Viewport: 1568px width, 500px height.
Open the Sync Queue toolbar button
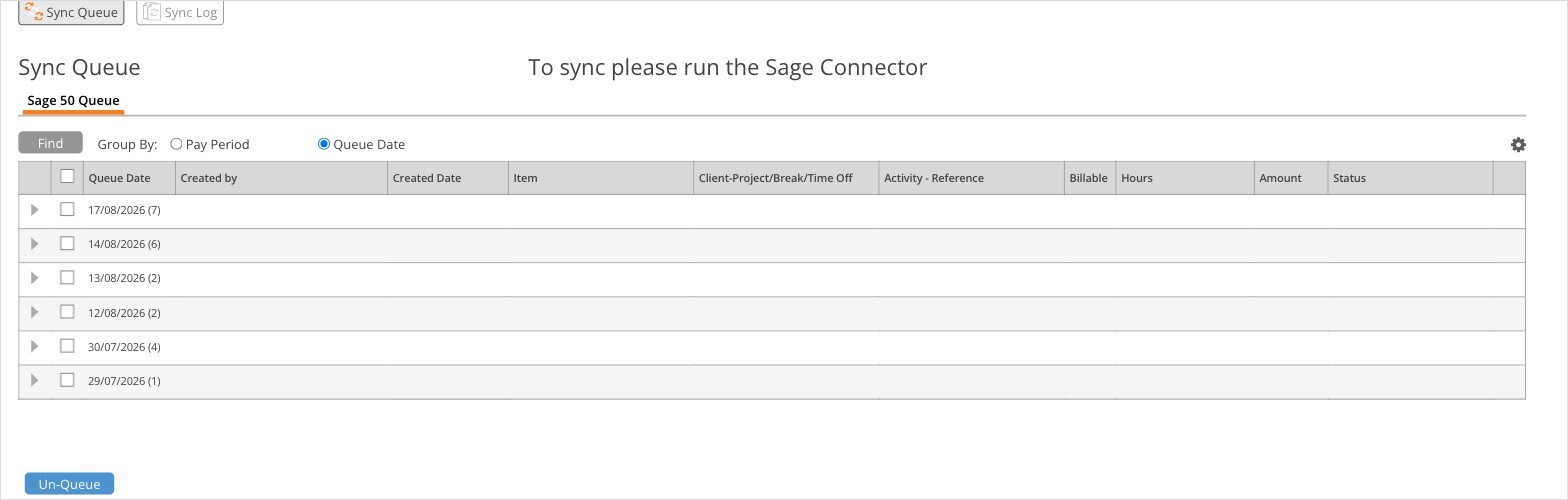pyautogui.click(x=71, y=12)
